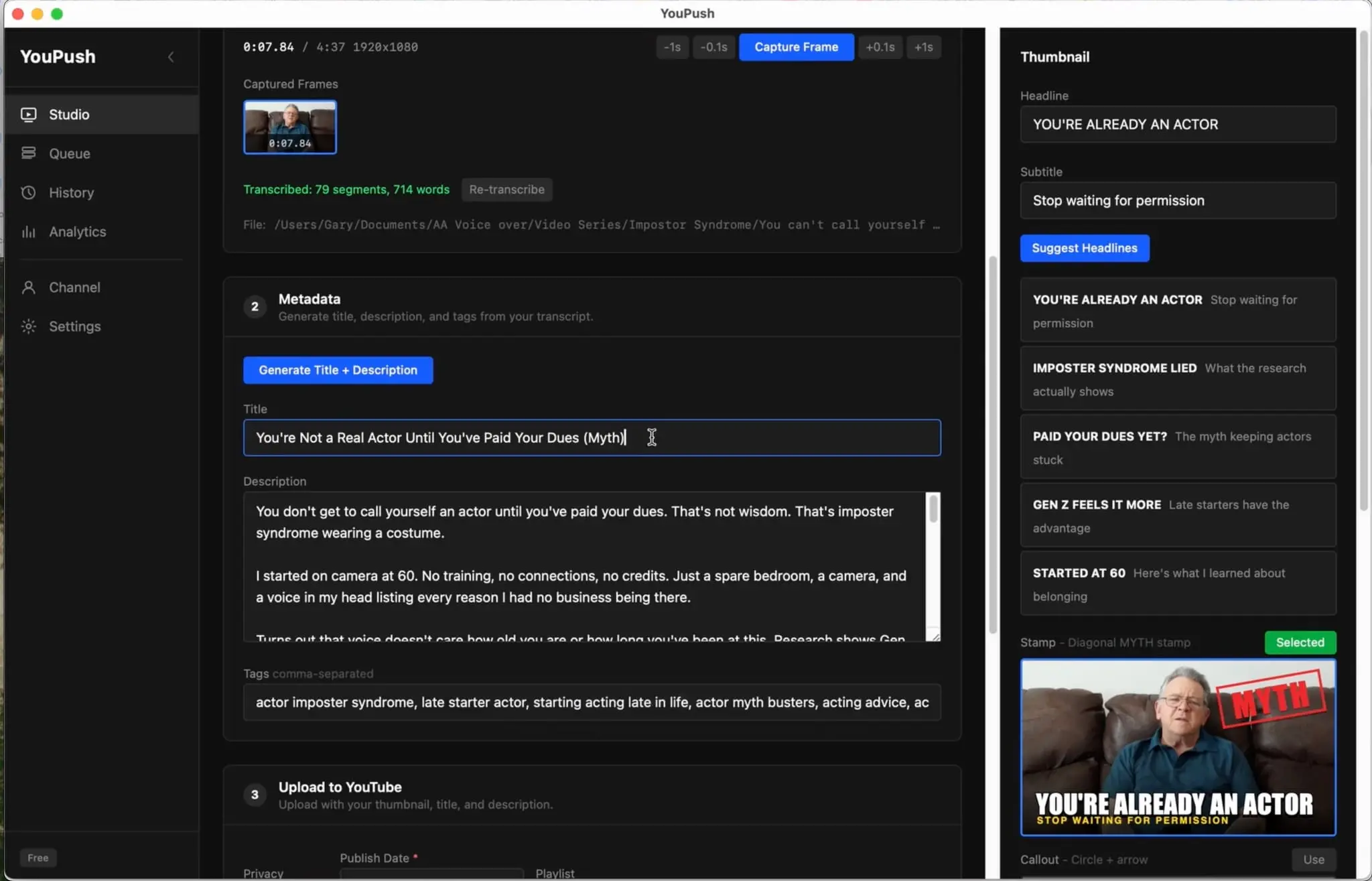This screenshot has height=881, width=1372.
Task: Open the Settings gear icon
Action: tap(28, 326)
